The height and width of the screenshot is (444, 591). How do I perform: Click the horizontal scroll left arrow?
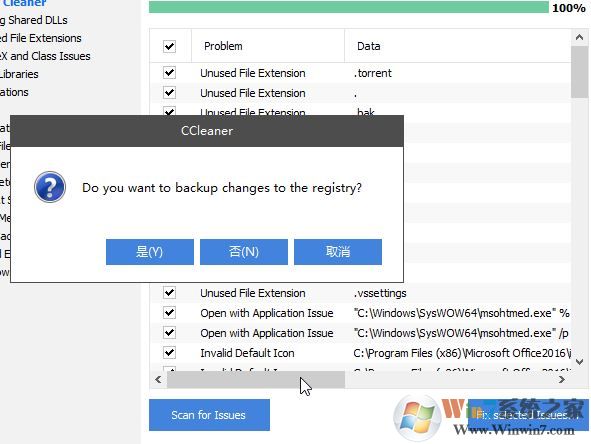pyautogui.click(x=158, y=380)
